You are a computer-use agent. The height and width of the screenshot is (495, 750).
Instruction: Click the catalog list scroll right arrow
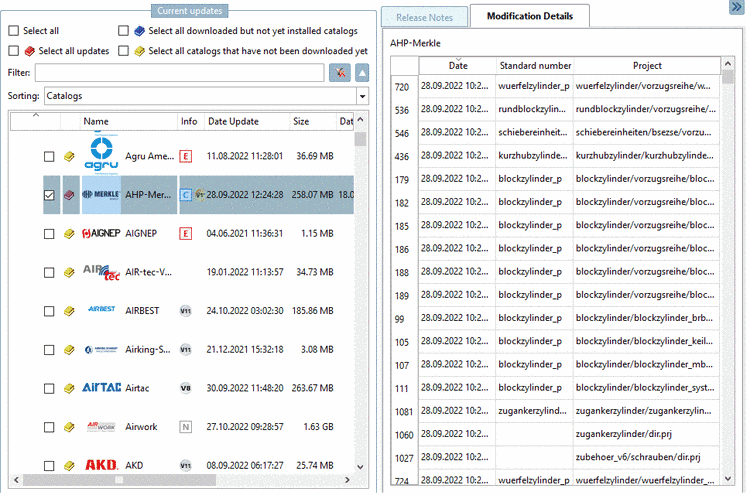tap(347, 480)
